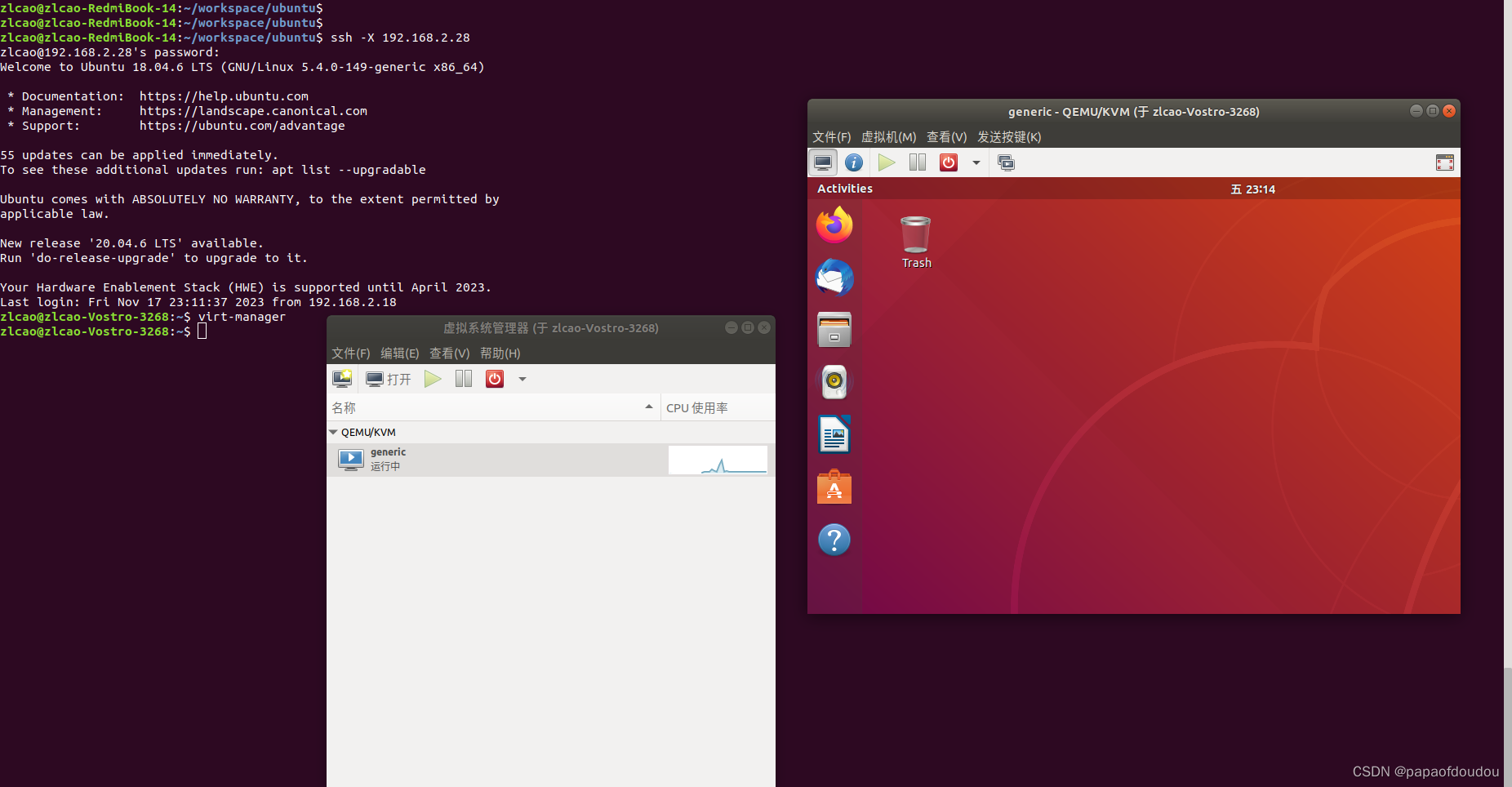The width and height of the screenshot is (1512, 787).
Task: Select the generic VM row
Action: 551,460
